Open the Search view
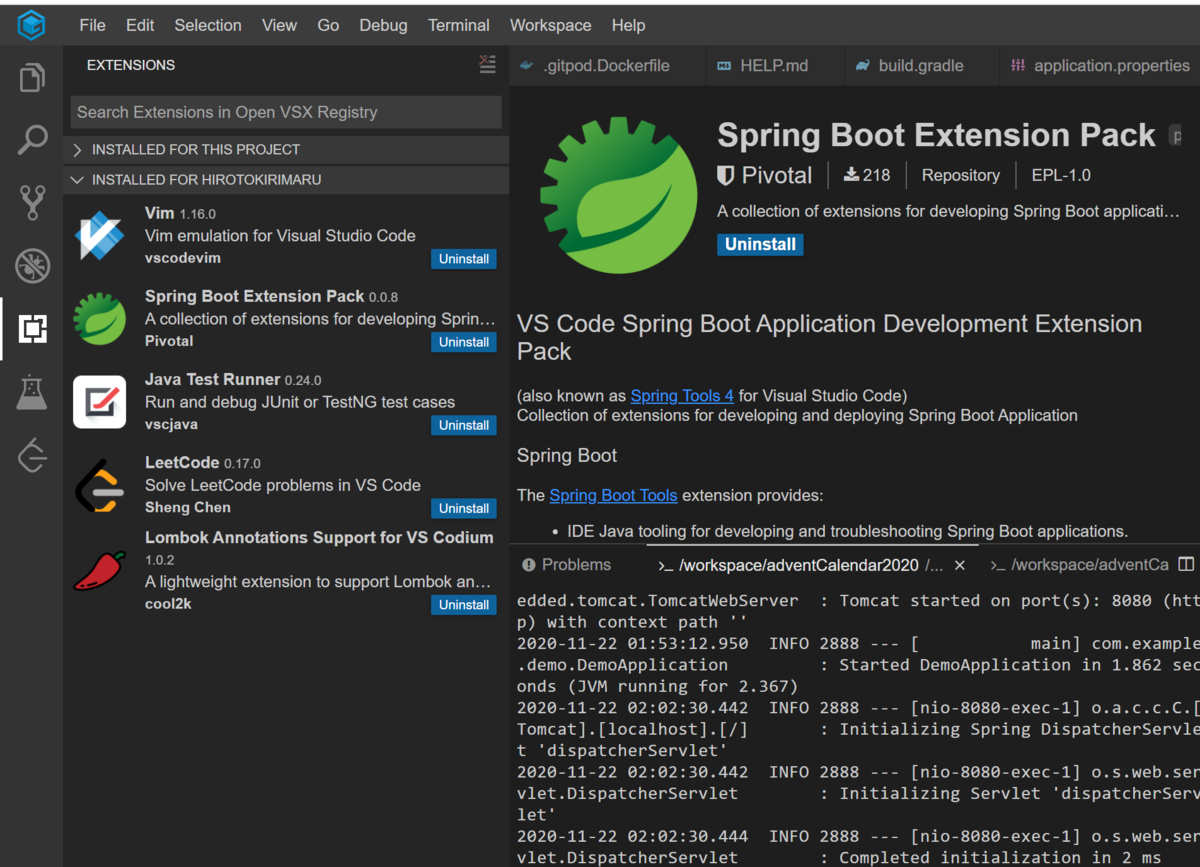 31,139
